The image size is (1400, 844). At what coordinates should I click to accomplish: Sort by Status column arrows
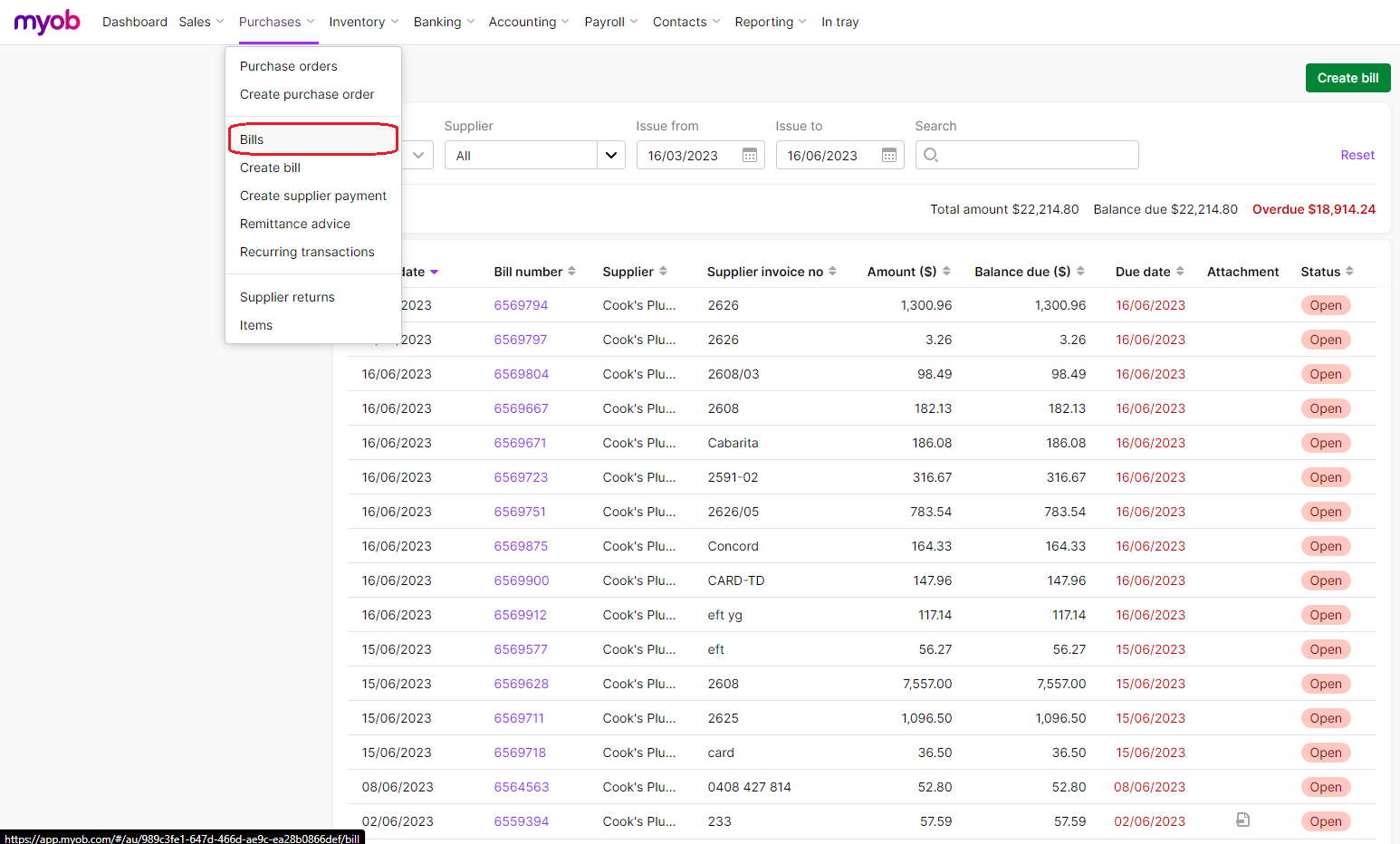[x=1349, y=272]
